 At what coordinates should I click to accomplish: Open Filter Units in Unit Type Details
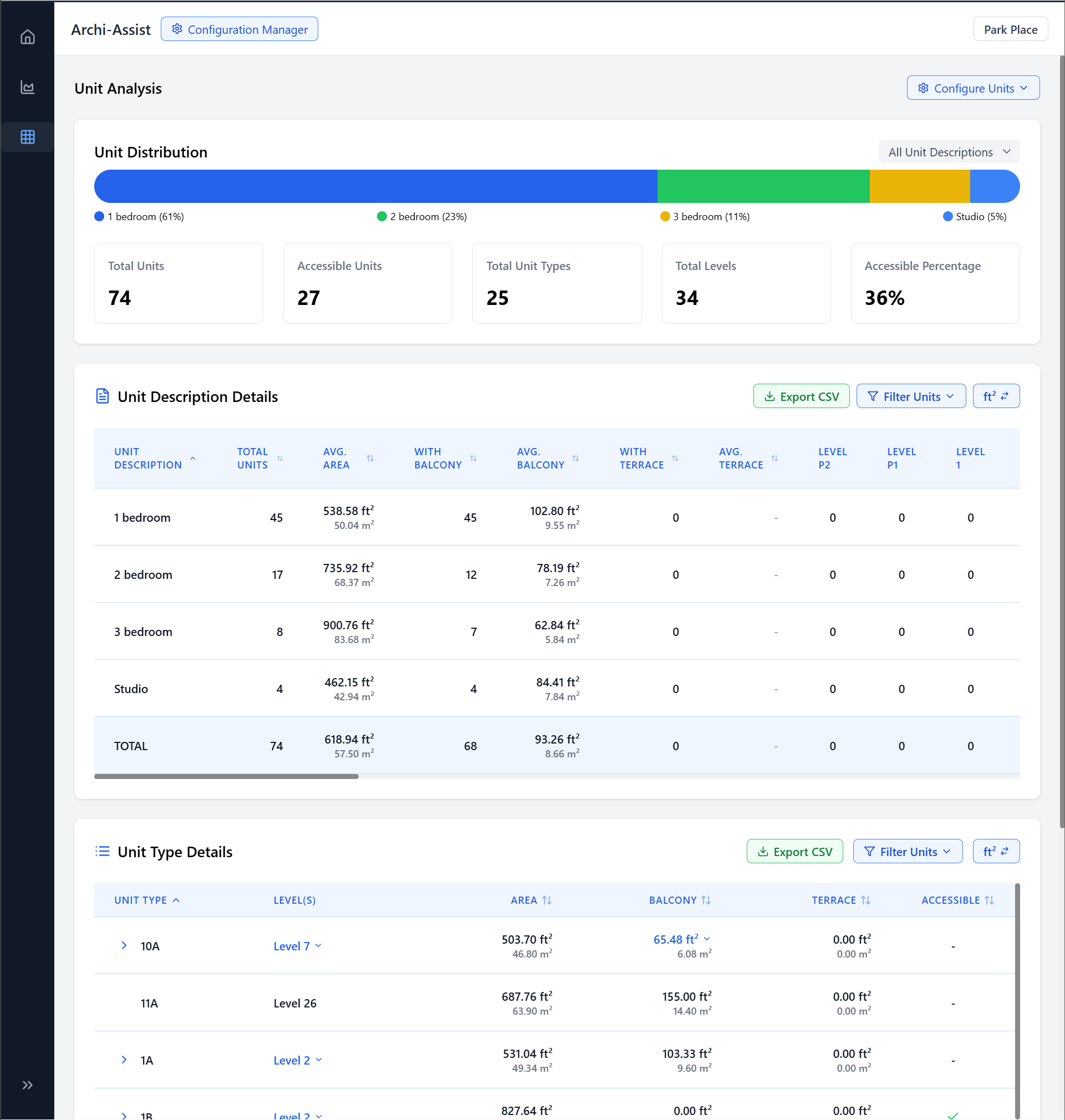(x=907, y=851)
